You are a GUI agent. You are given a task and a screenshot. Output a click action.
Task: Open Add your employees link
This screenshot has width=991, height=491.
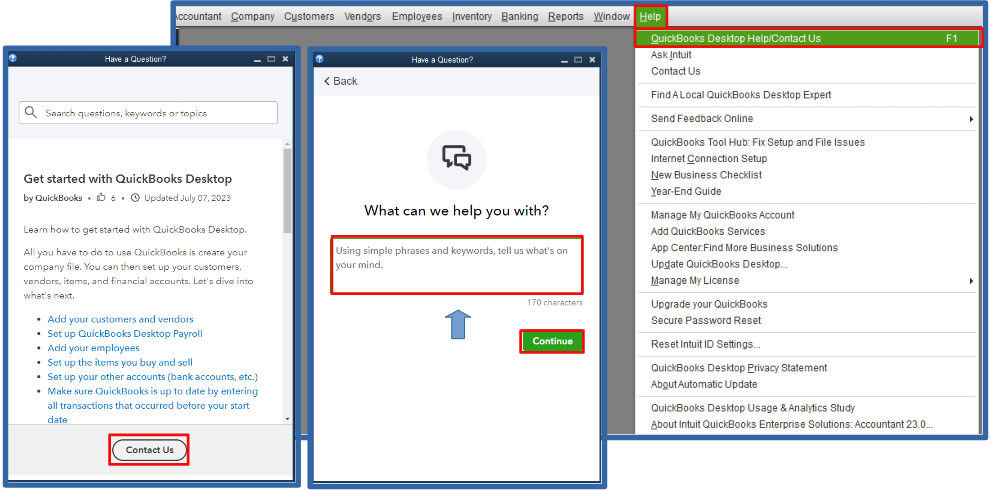94,348
